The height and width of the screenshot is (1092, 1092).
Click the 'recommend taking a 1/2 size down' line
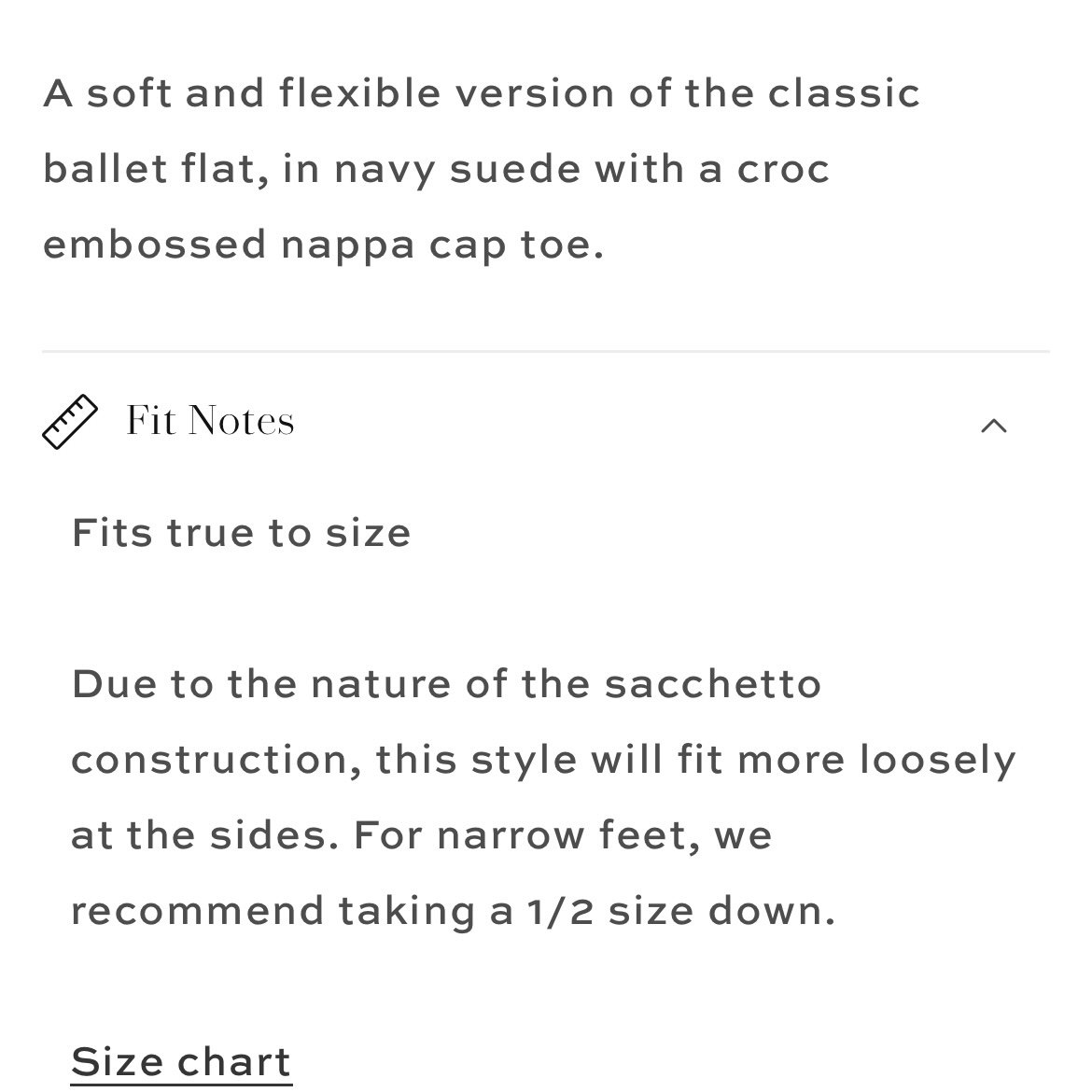click(x=453, y=912)
